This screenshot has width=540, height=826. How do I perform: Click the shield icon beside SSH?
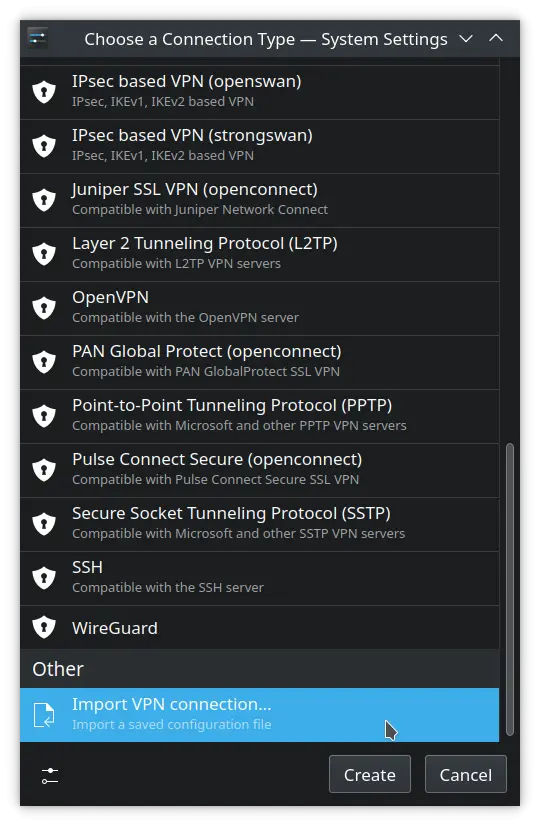pos(44,578)
